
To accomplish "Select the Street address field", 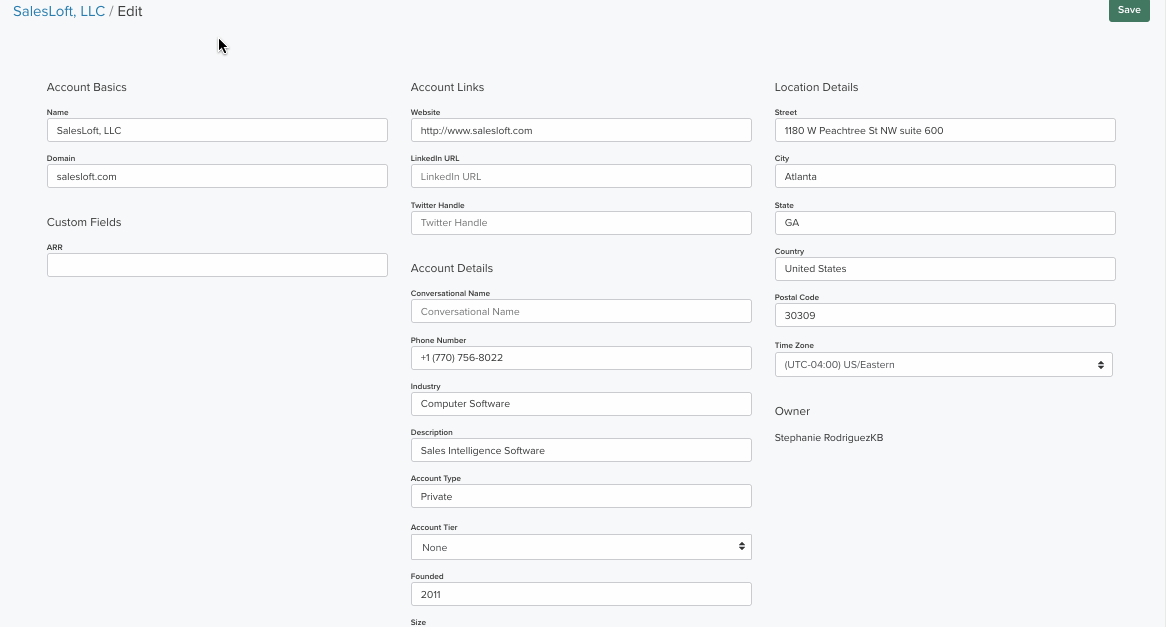I will coord(944,129).
